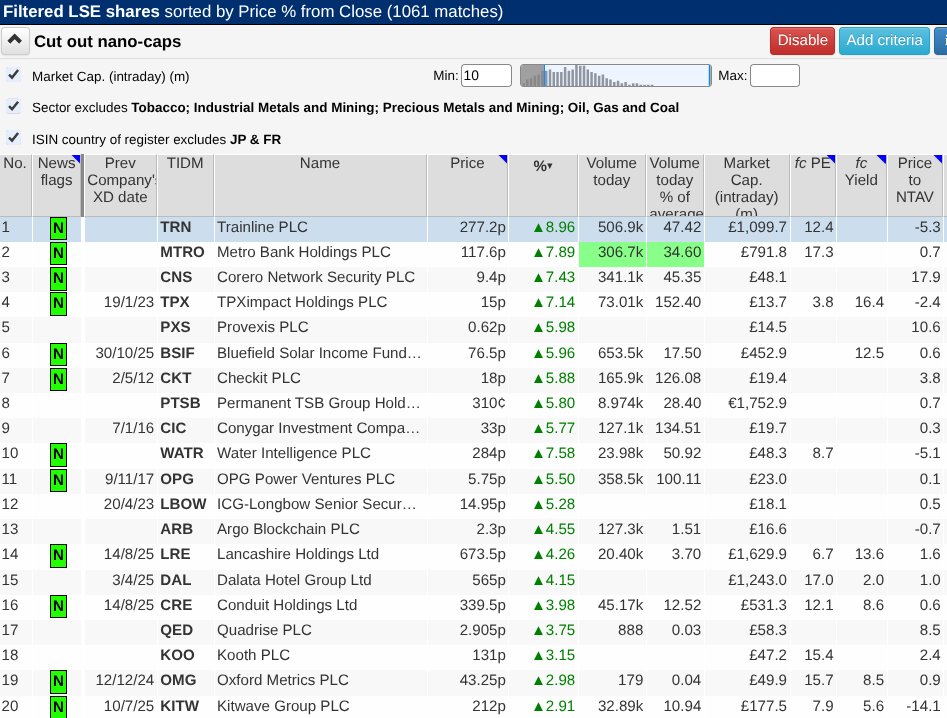Viewport: 947px width, 718px height.
Task: Click the Volume today column header
Action: point(611,185)
